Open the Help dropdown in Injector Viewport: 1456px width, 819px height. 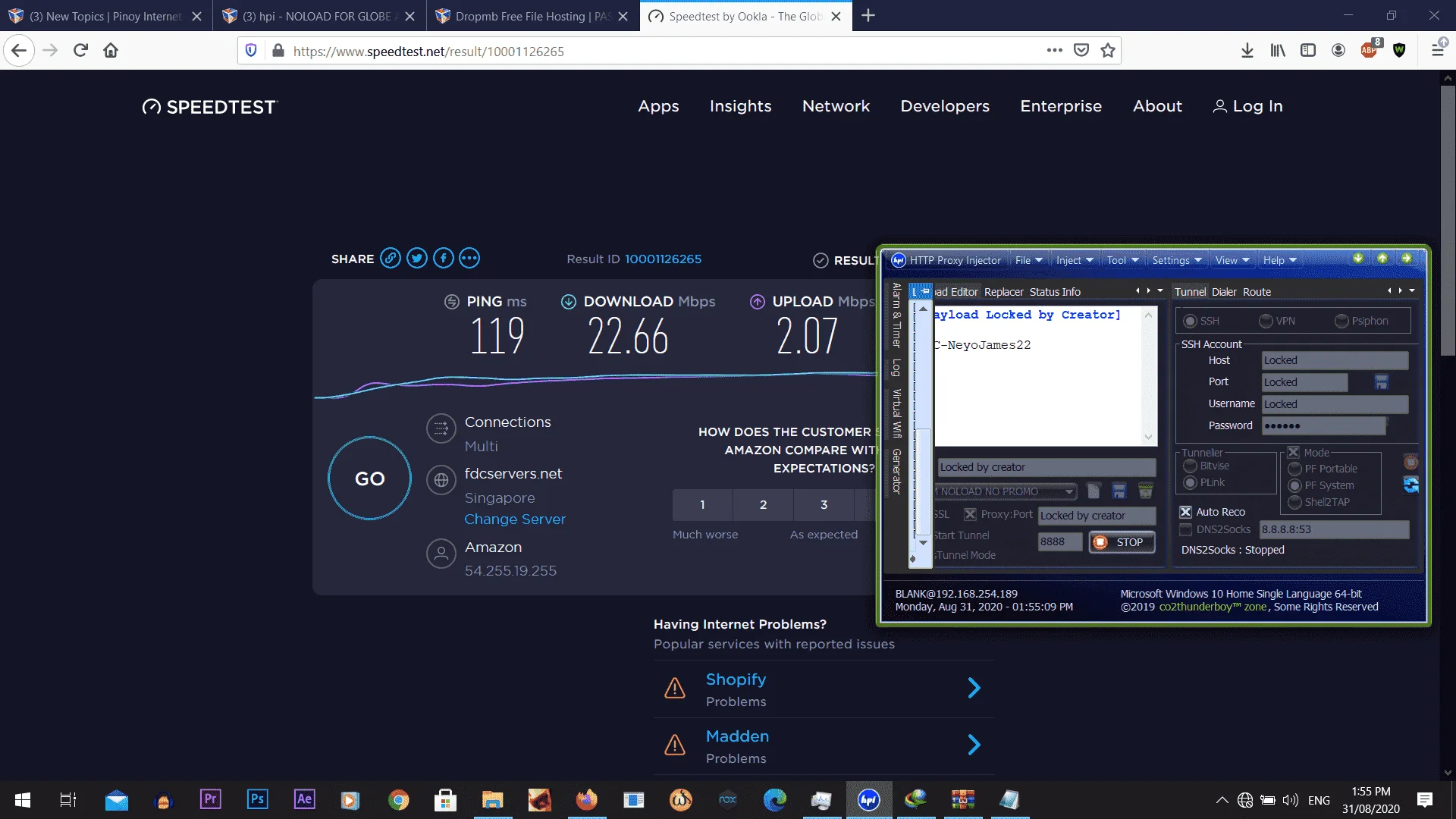coord(1279,261)
